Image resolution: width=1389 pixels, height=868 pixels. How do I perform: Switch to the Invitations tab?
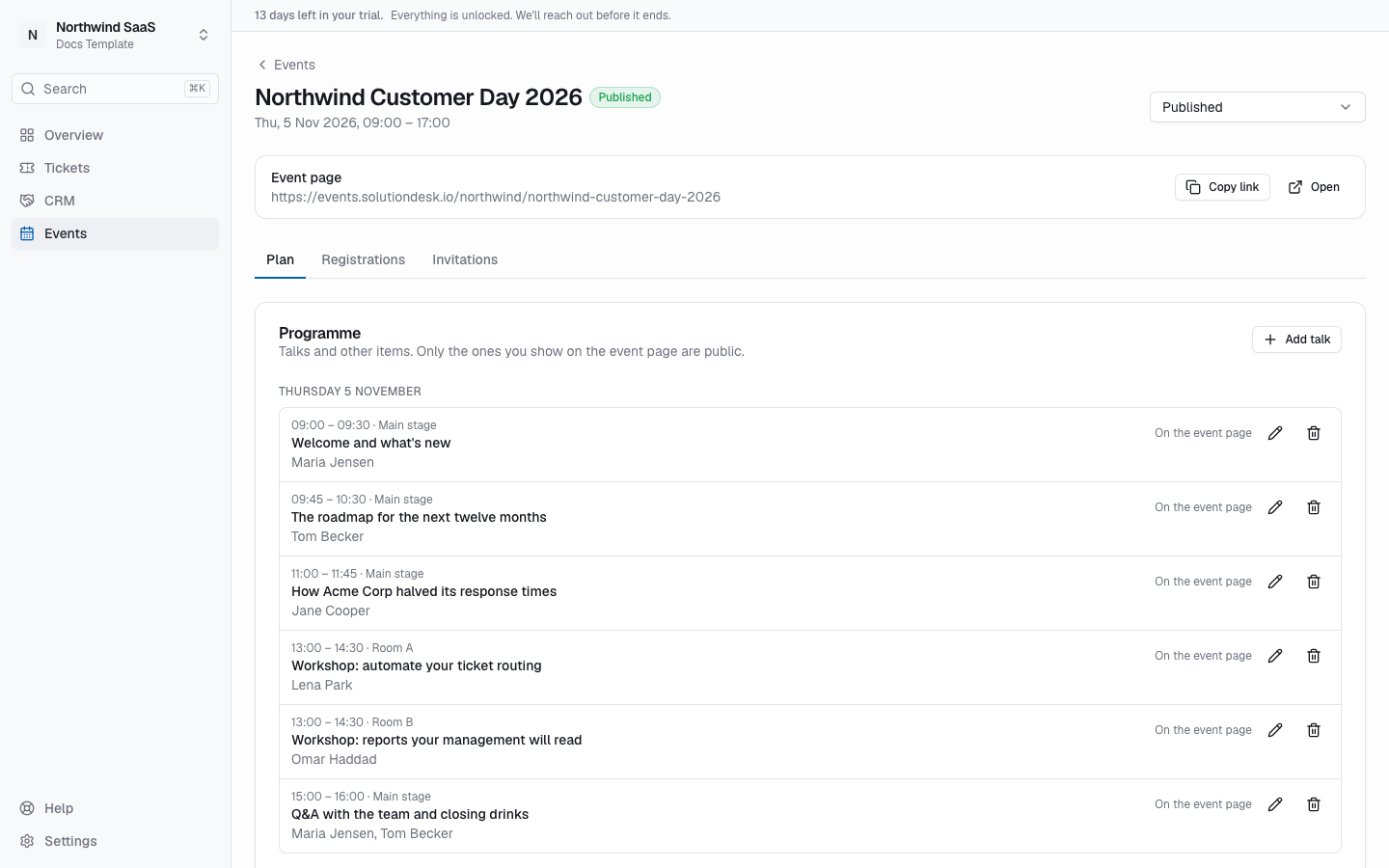[x=465, y=259]
